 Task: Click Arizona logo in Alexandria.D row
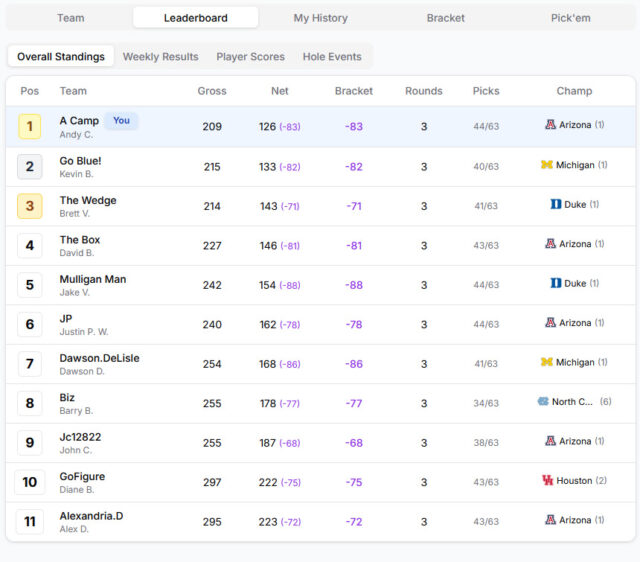coord(550,520)
